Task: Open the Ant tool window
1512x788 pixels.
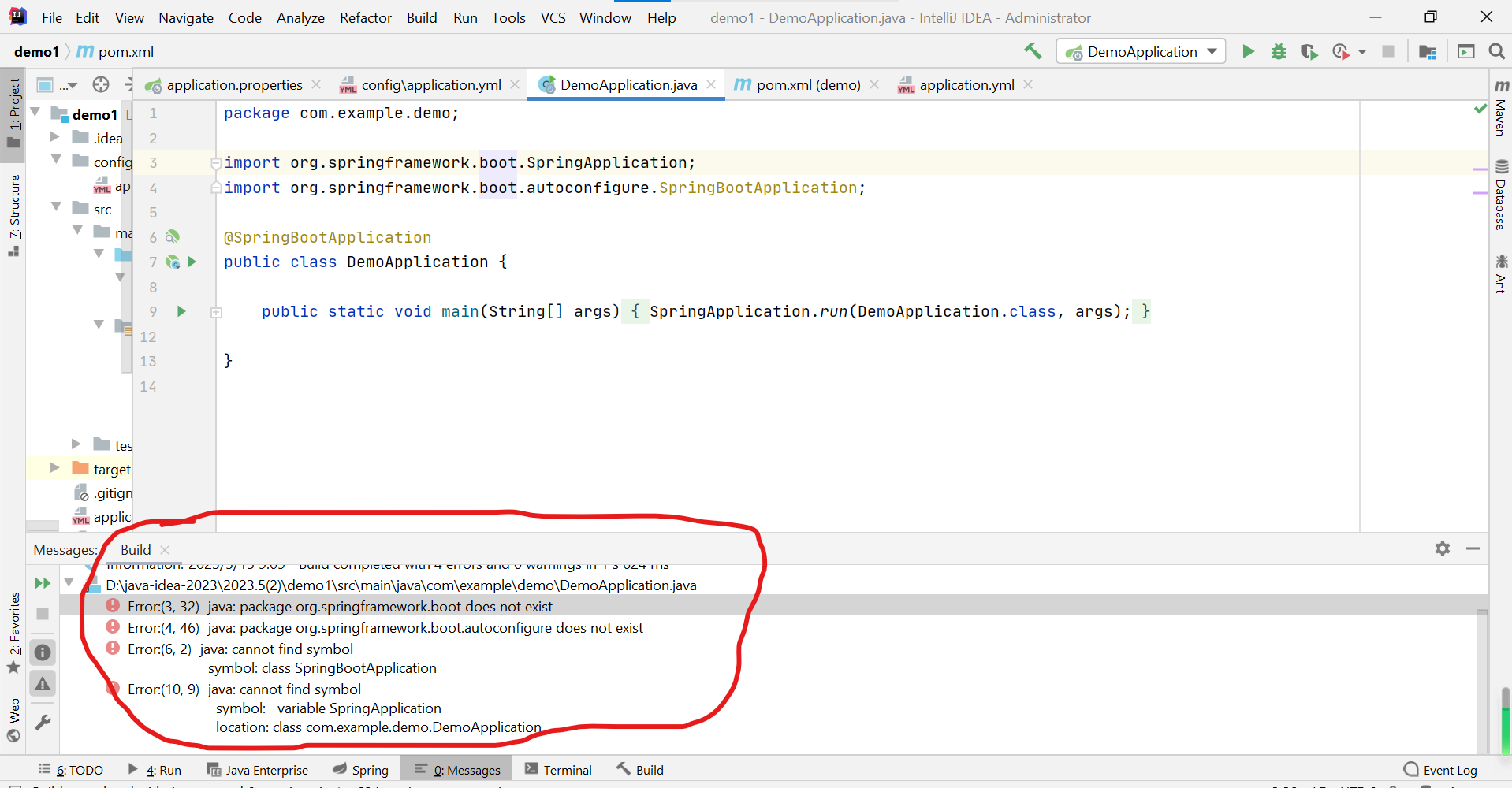Action: point(1501,274)
